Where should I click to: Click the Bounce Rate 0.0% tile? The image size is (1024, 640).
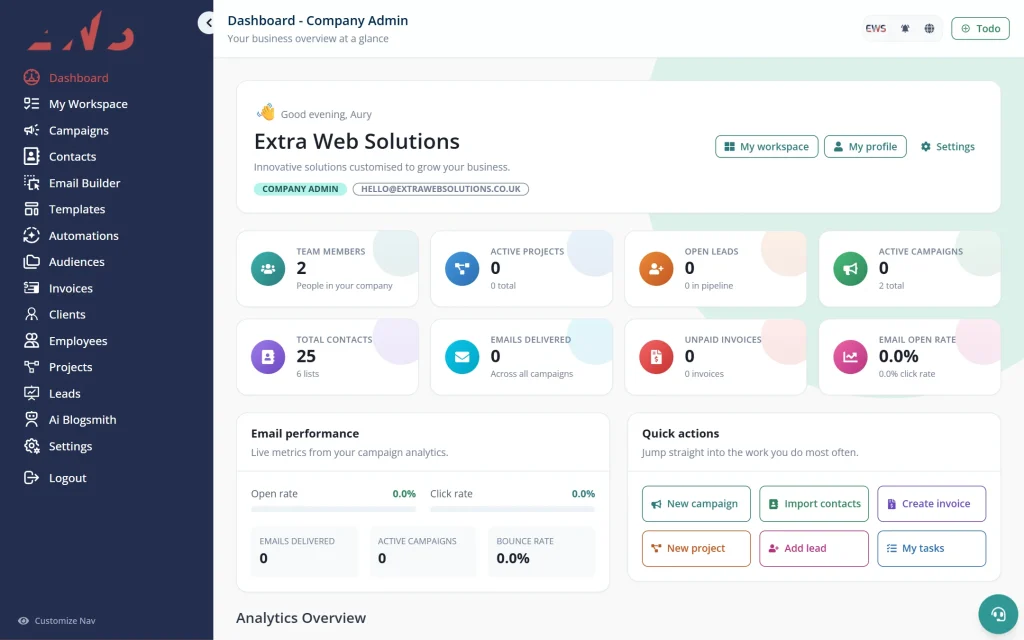pos(541,551)
